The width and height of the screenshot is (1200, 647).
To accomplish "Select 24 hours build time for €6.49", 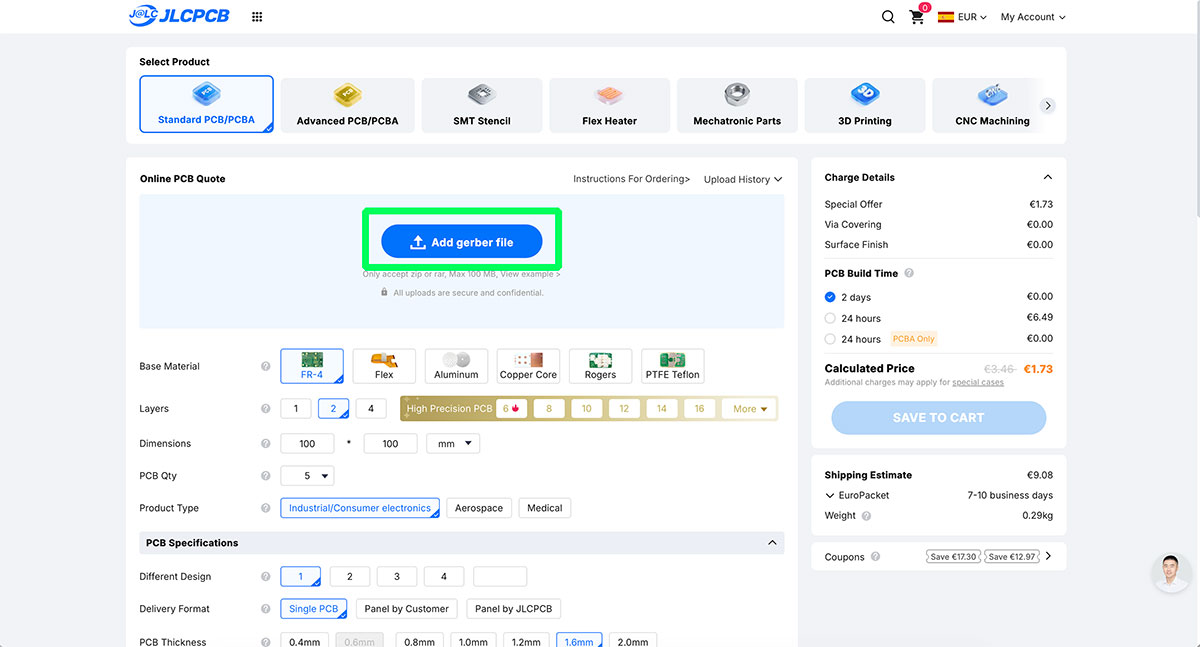I will (x=830, y=318).
